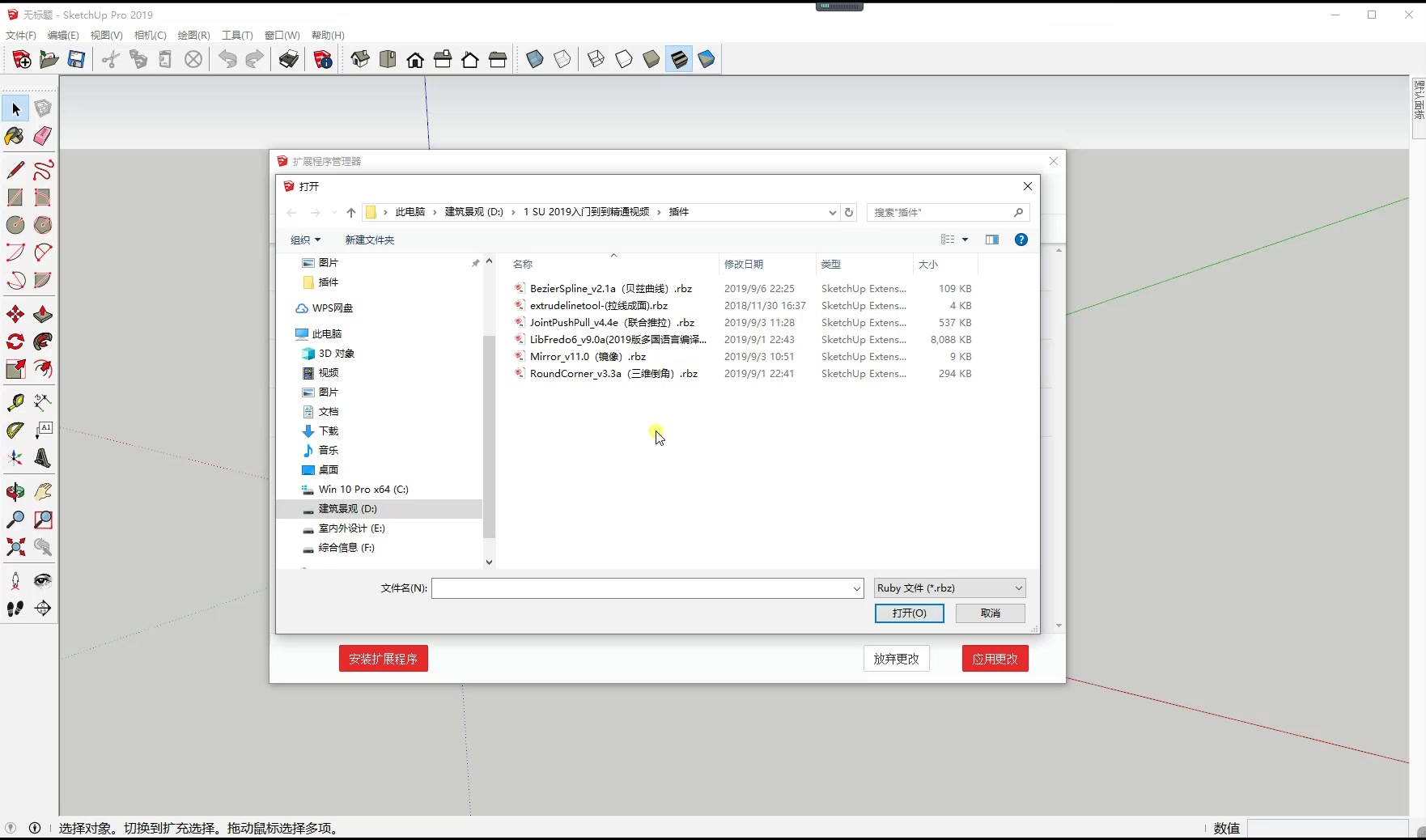Select the Freehand drawing tool
This screenshot has height=840, width=1426.
(43, 170)
